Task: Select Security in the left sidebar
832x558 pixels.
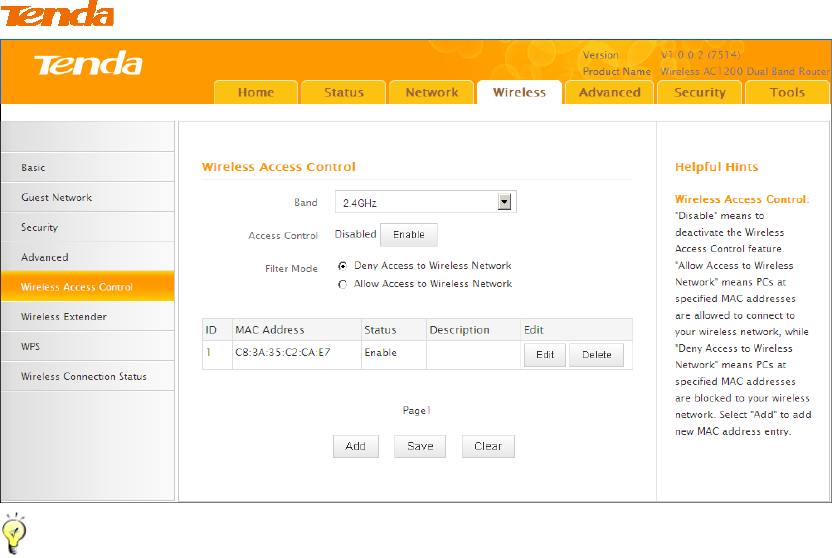Action: (x=88, y=227)
